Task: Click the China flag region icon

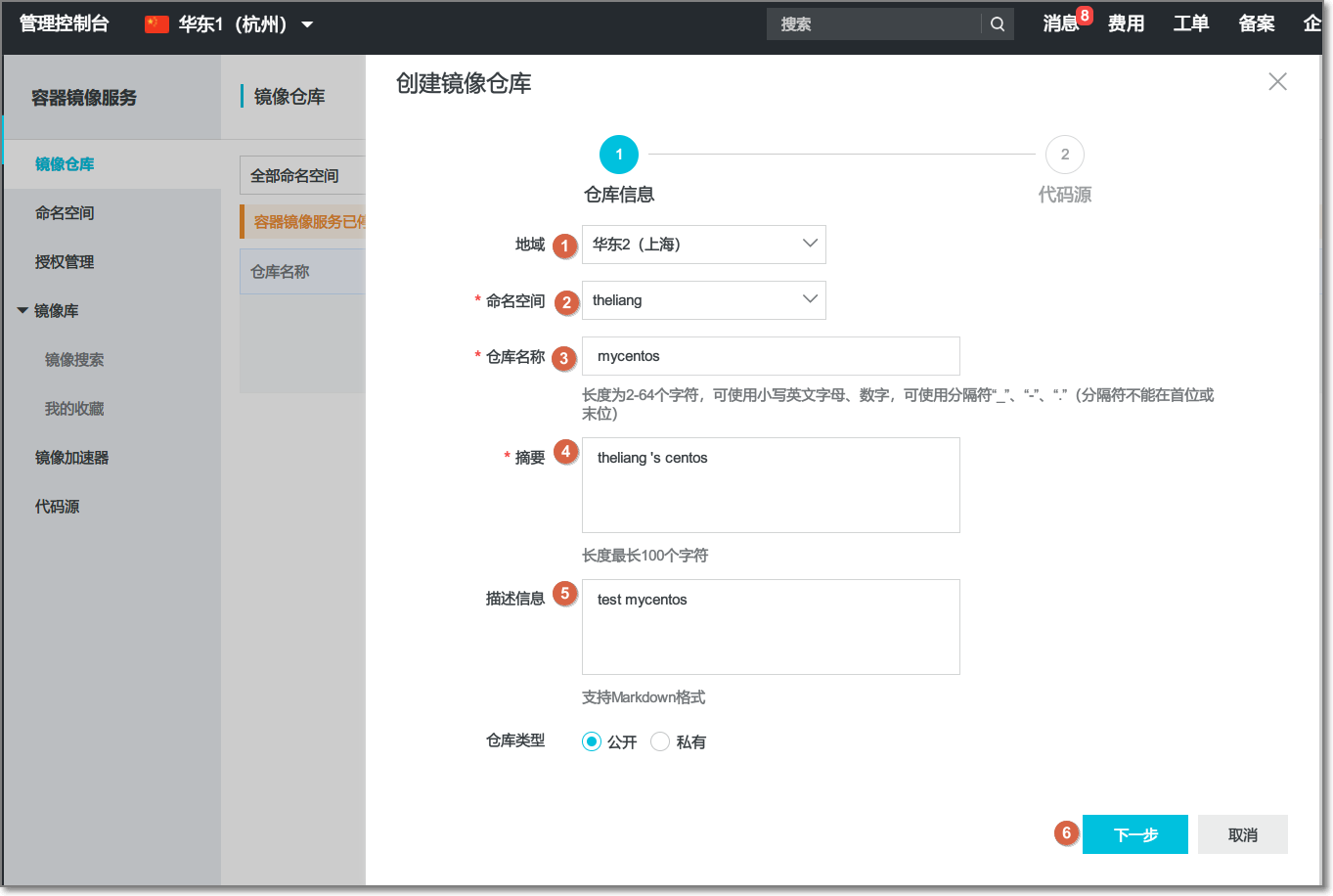Action: tap(155, 23)
